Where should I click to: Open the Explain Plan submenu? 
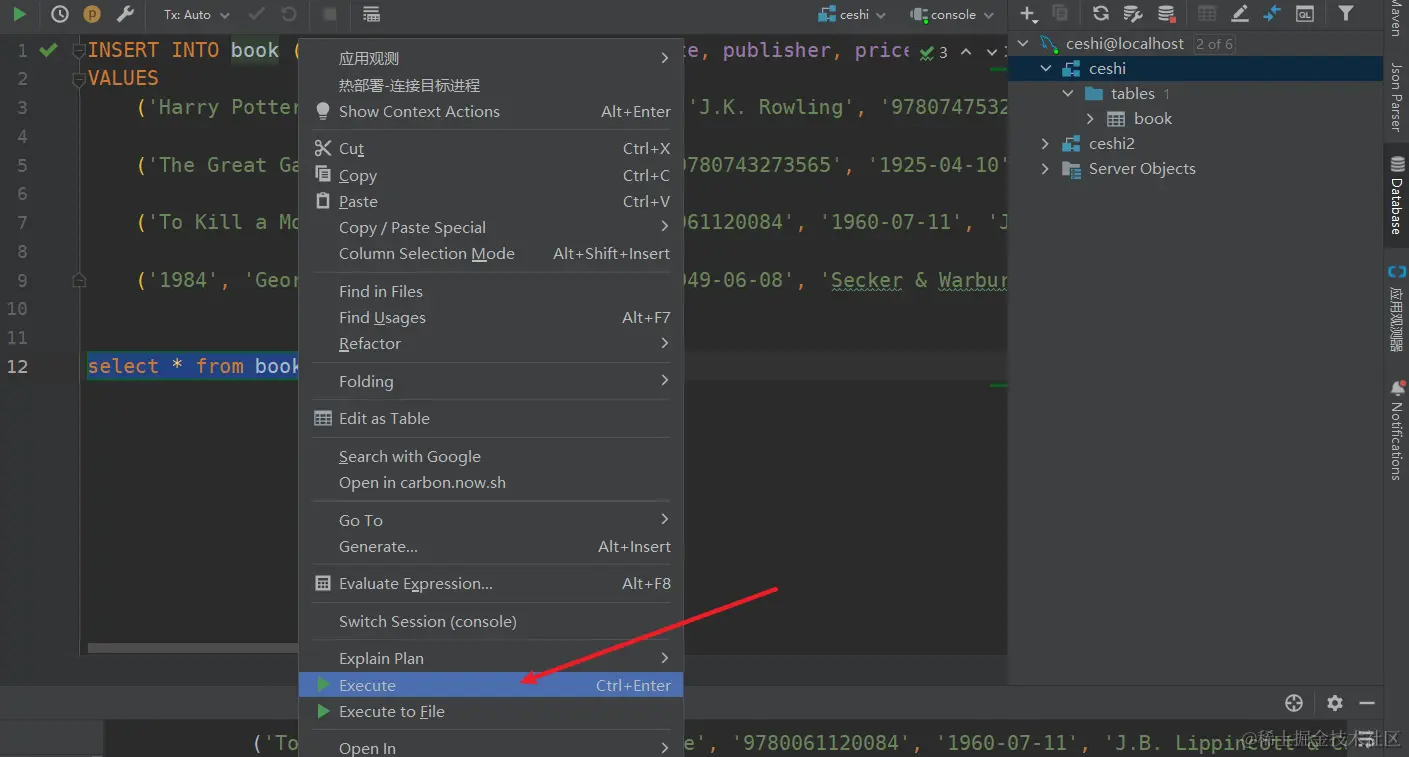(x=491, y=658)
